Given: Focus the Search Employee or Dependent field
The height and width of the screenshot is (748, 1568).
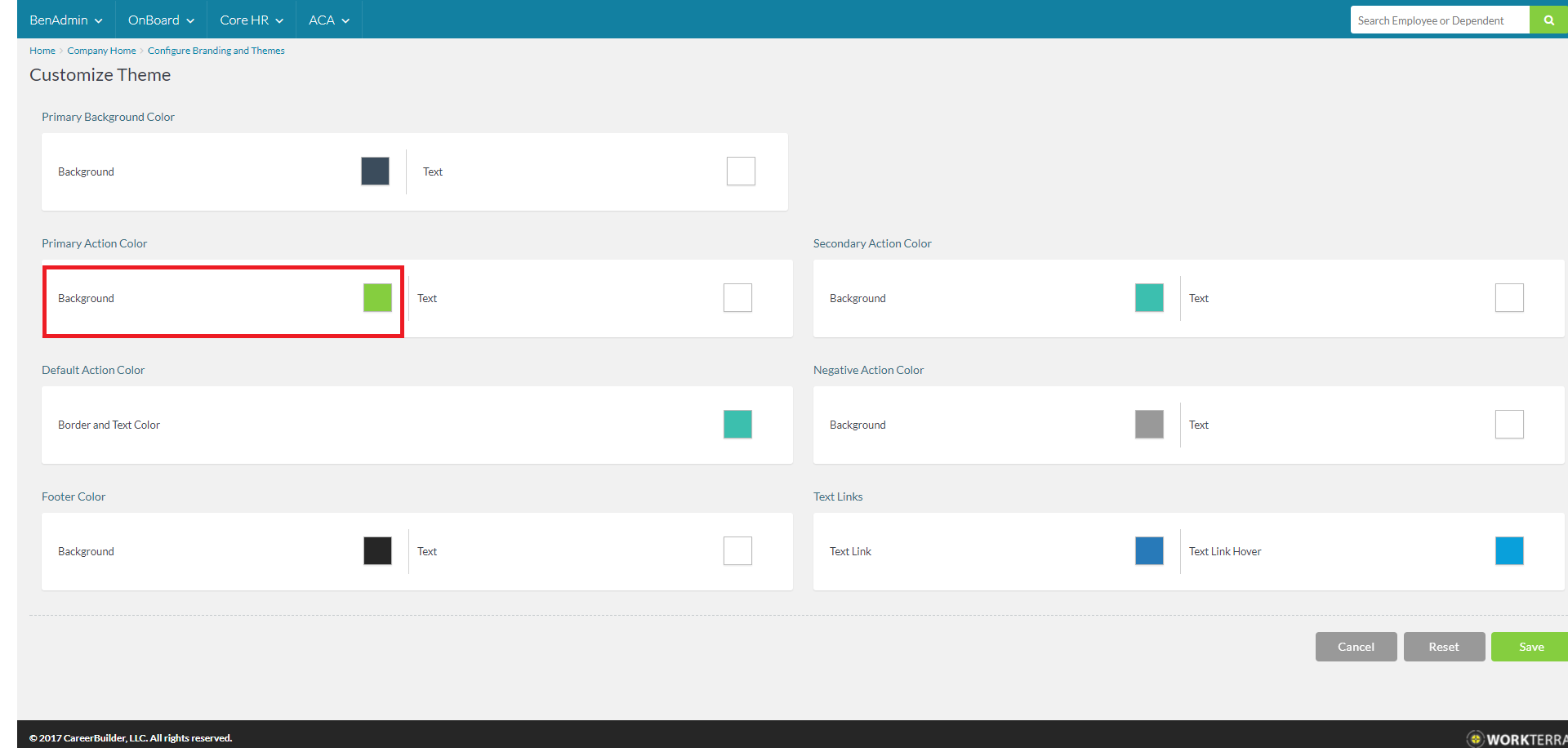Looking at the screenshot, I should tap(1439, 20).
